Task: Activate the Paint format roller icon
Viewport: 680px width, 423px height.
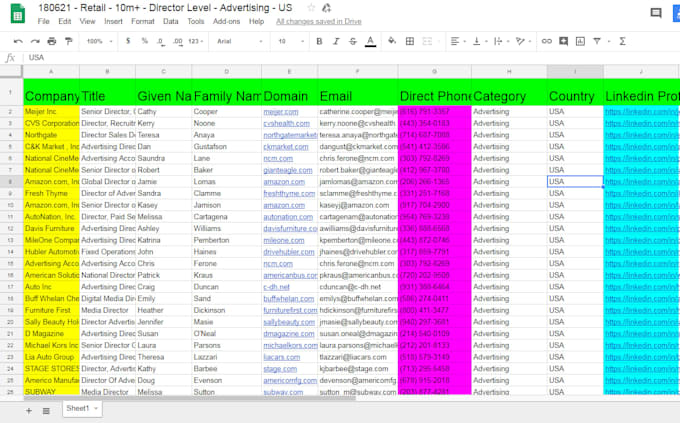Action: coord(69,41)
